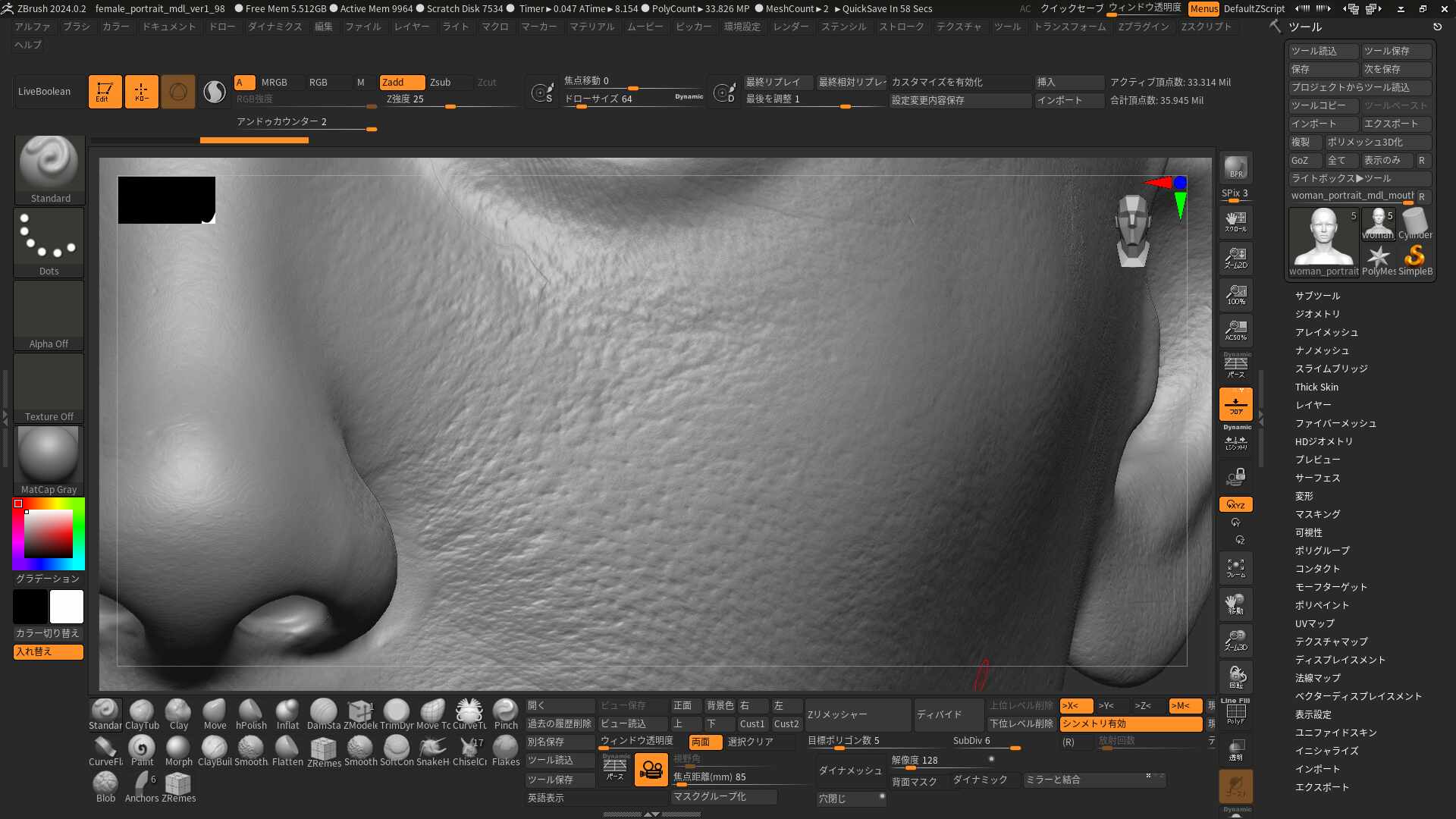Click the camera icon in bottom shelf
The width and height of the screenshot is (1456, 819).
pos(651,770)
